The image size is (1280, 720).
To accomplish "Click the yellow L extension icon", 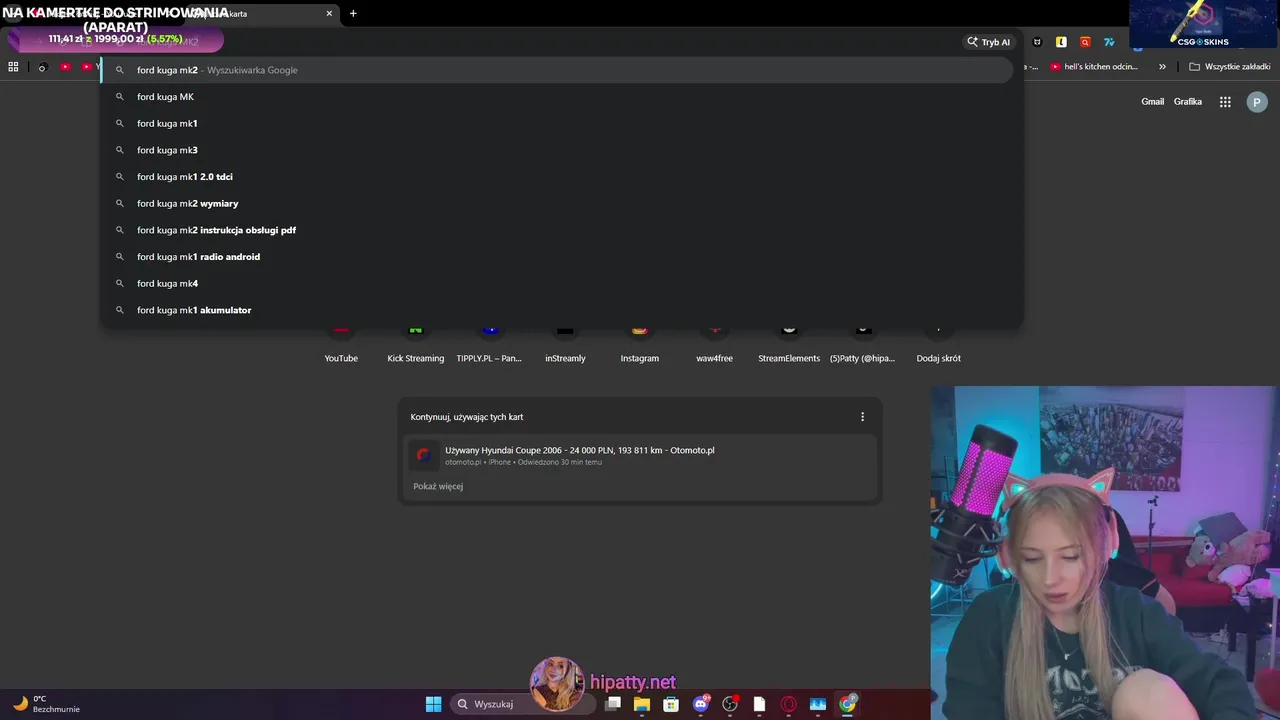I will (1061, 42).
